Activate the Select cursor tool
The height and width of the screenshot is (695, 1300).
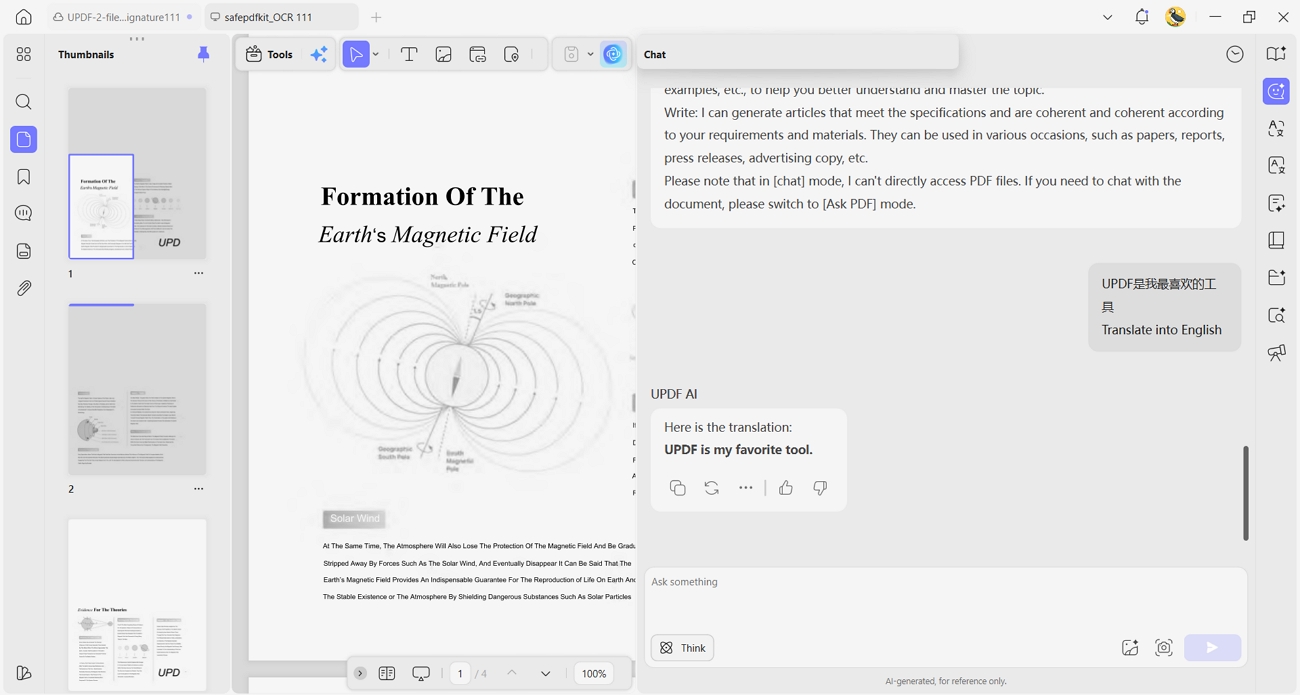tap(356, 54)
